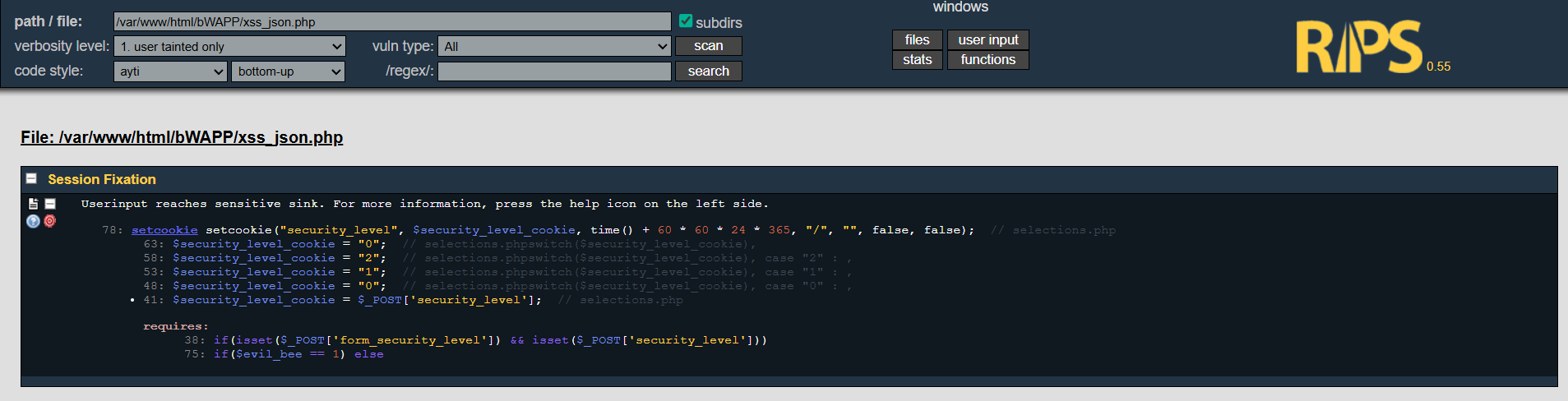Open the ayti code style dropdown

click(170, 71)
